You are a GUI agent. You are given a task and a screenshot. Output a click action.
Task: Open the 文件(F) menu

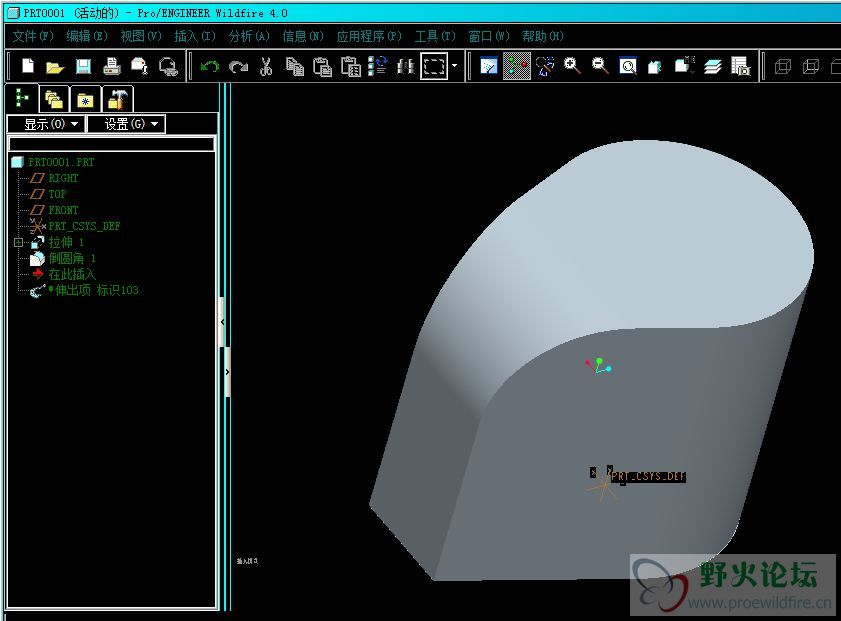33,36
